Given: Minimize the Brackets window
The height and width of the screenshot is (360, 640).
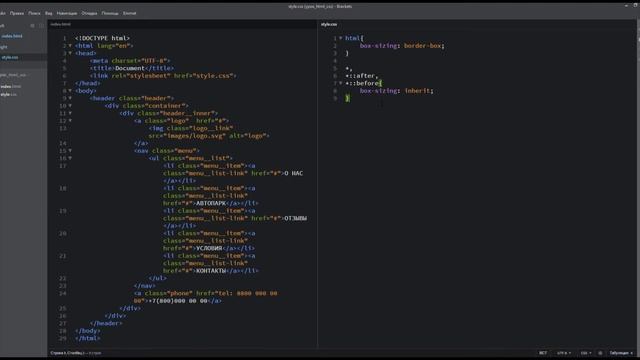Looking at the screenshot, I should [x=626, y=6].
